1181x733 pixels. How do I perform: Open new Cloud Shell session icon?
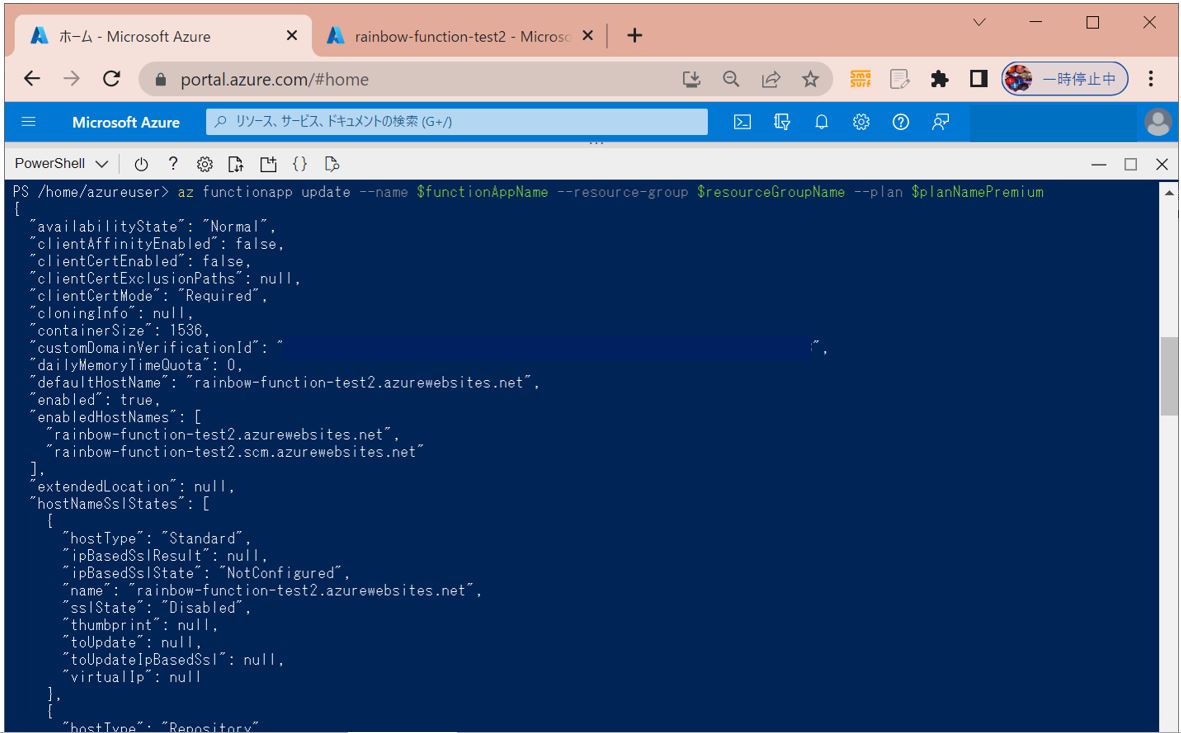click(x=268, y=164)
